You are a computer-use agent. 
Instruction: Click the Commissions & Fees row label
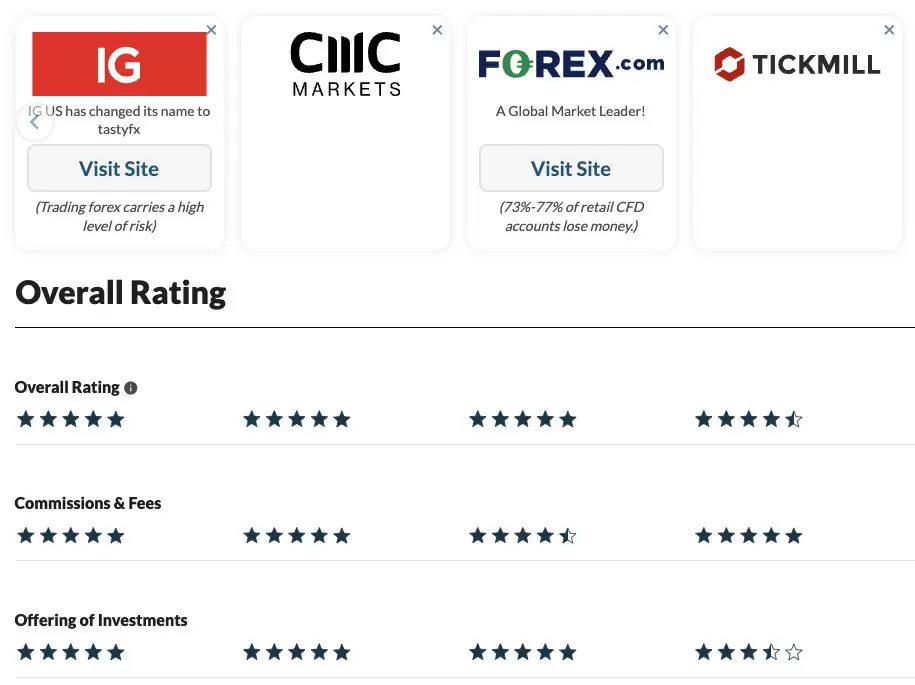[88, 503]
